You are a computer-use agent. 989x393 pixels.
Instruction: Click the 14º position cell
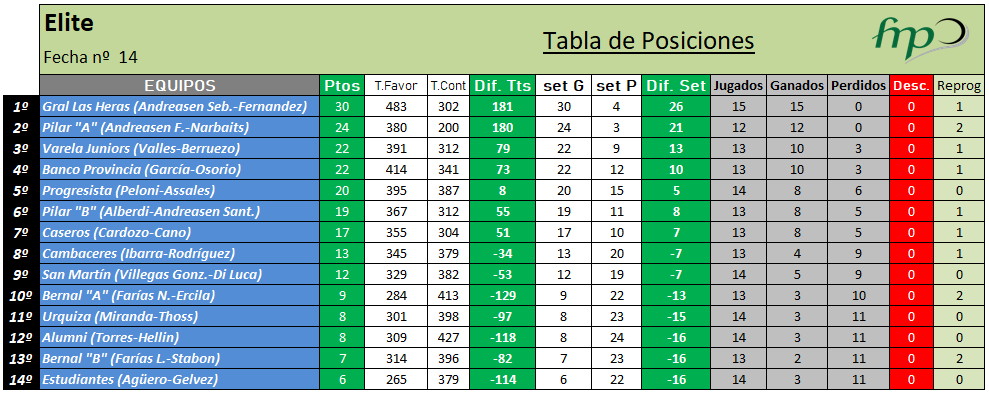coord(21,380)
